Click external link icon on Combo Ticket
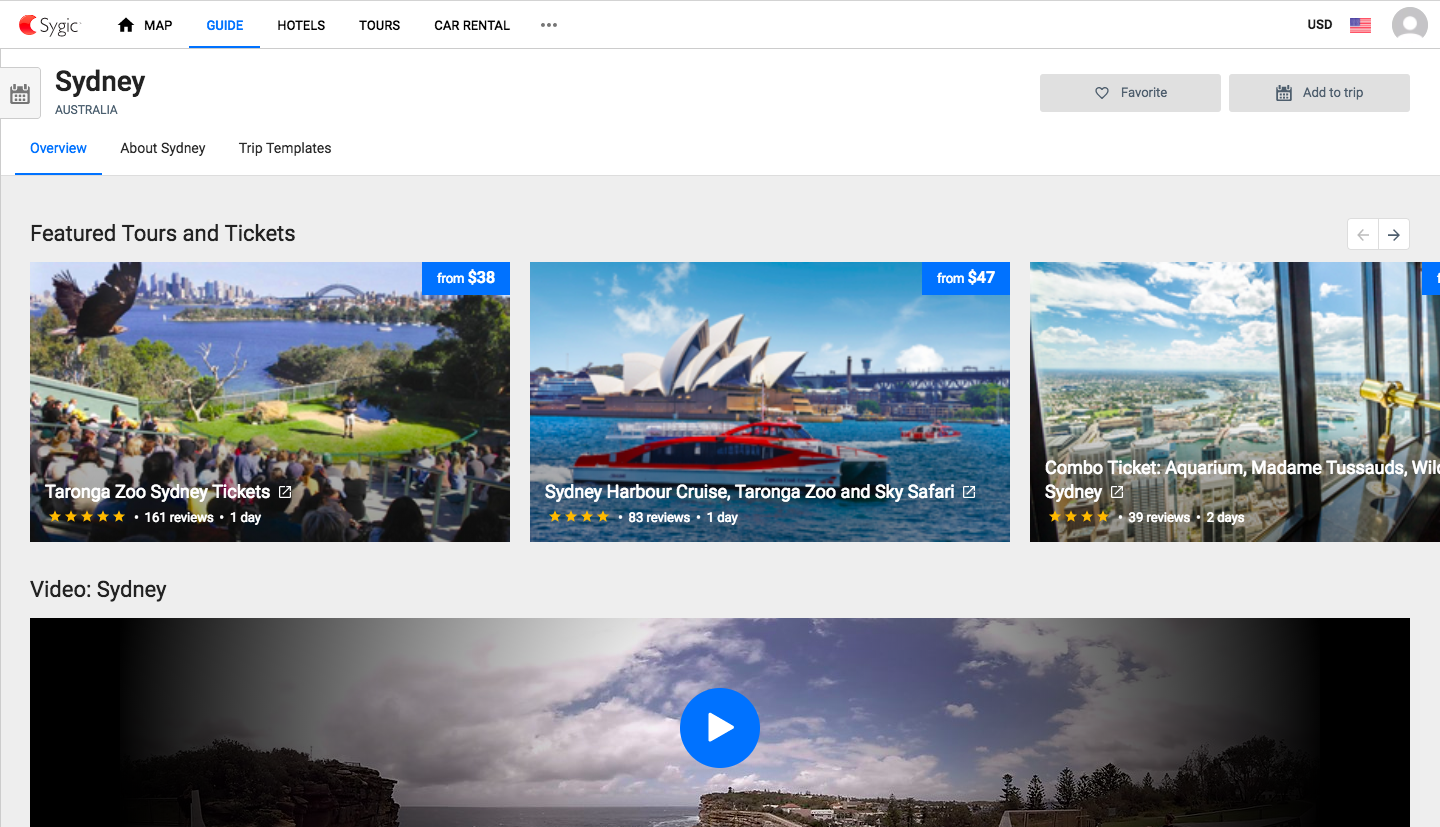1440x827 pixels. [x=1117, y=492]
